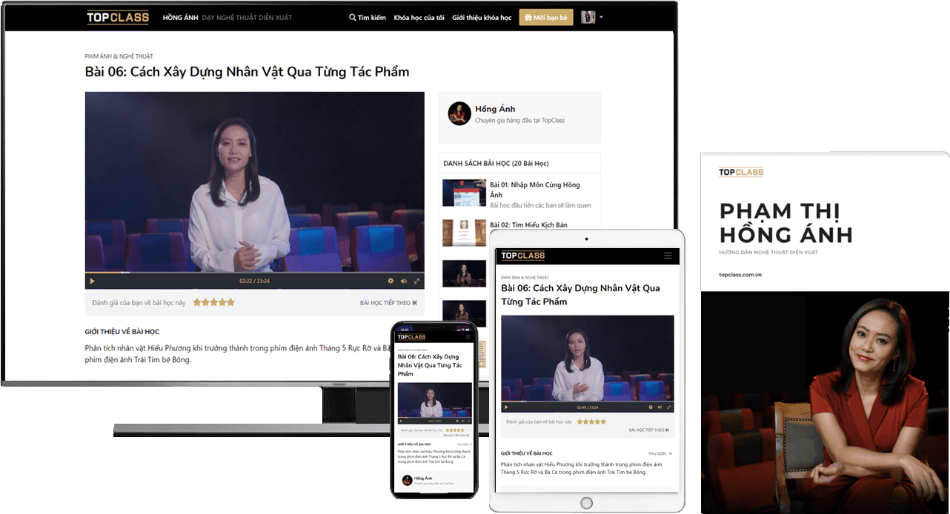Click the search magnifier icon in navbar
This screenshot has width=950, height=514.
352,18
